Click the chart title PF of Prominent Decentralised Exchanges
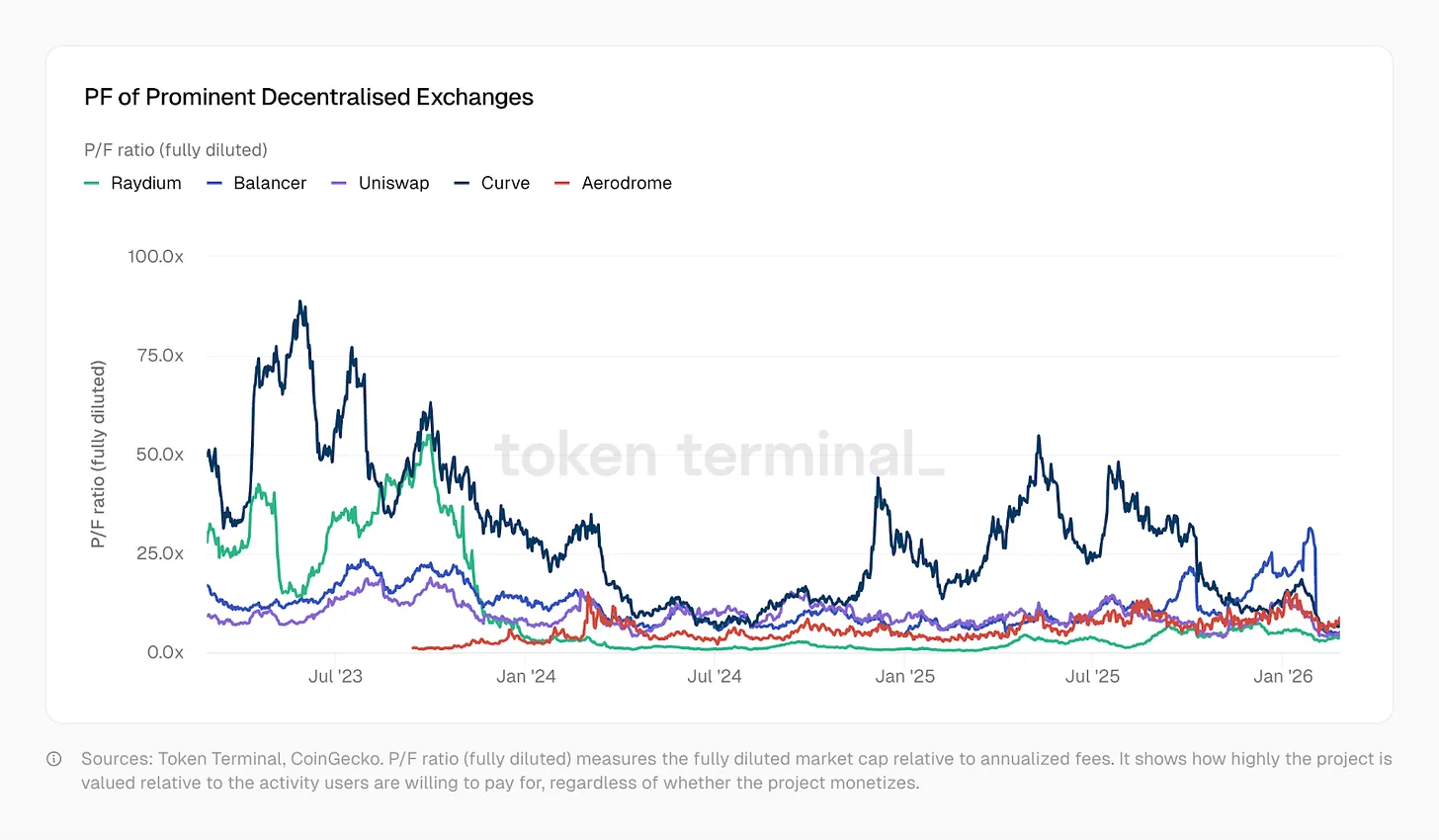Screen dimensions: 1439x840 [308, 97]
